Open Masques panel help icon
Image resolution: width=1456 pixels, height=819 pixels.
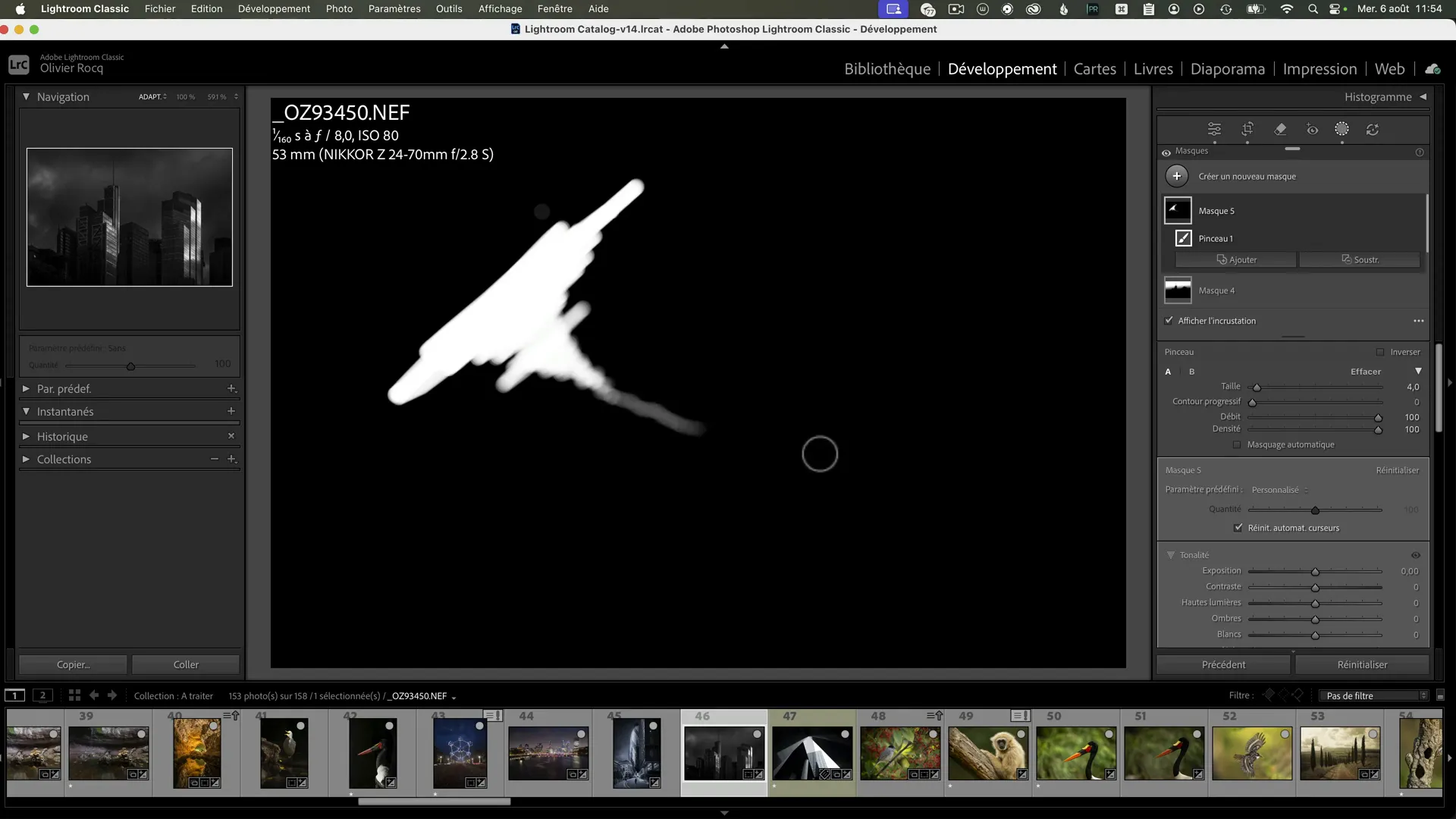tap(1420, 152)
